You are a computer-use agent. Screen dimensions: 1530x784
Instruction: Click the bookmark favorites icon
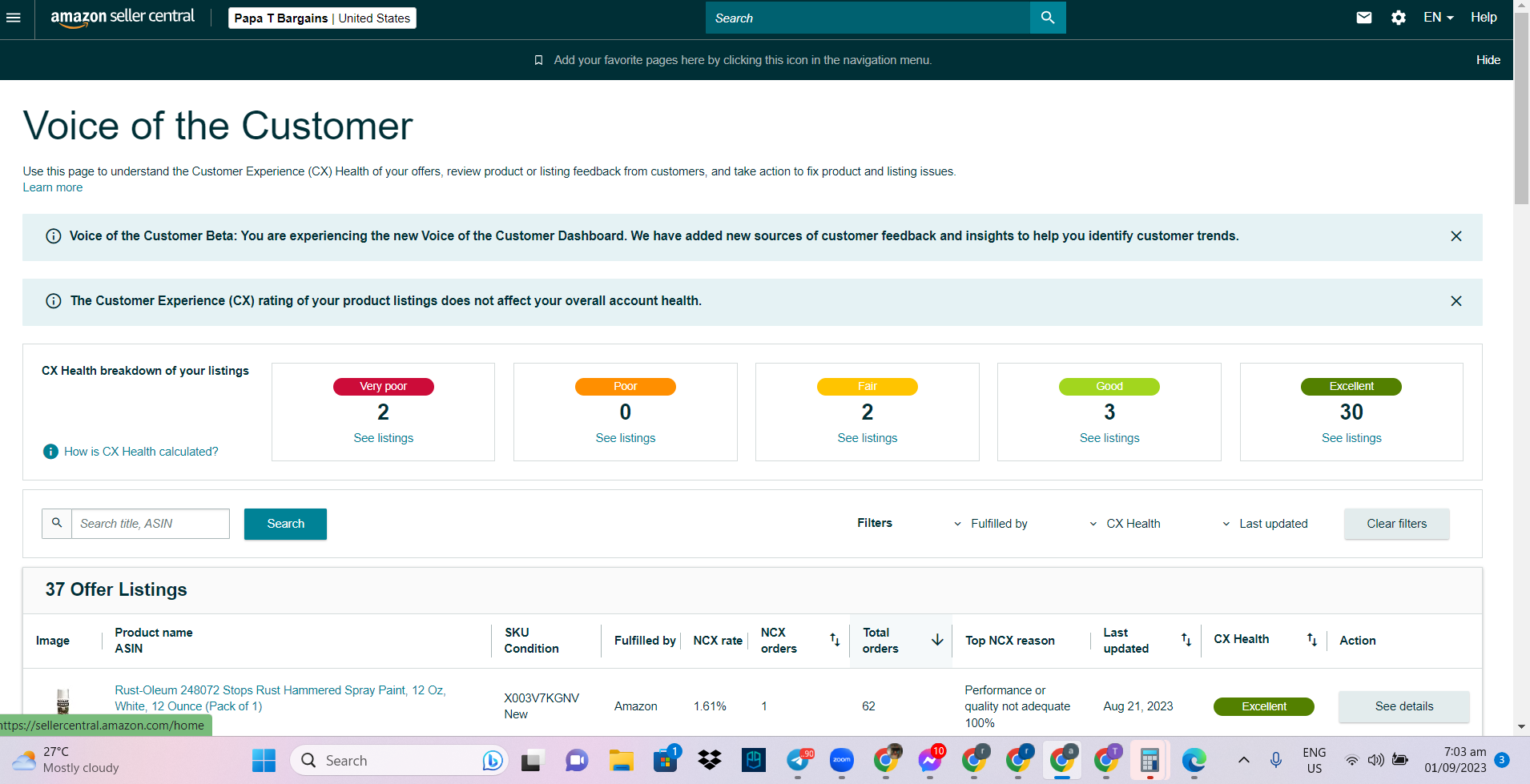(539, 60)
